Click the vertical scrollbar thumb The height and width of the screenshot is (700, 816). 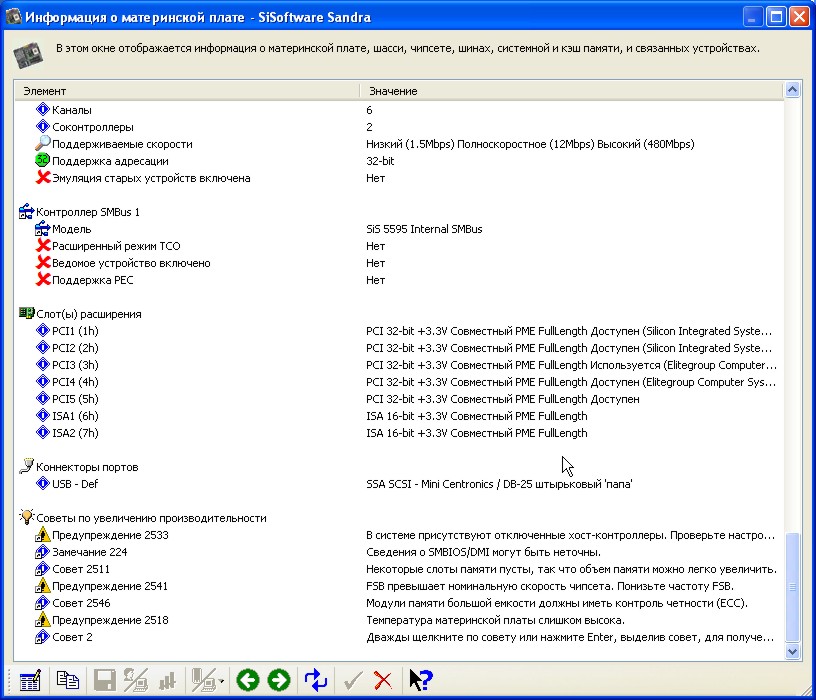(x=792, y=587)
